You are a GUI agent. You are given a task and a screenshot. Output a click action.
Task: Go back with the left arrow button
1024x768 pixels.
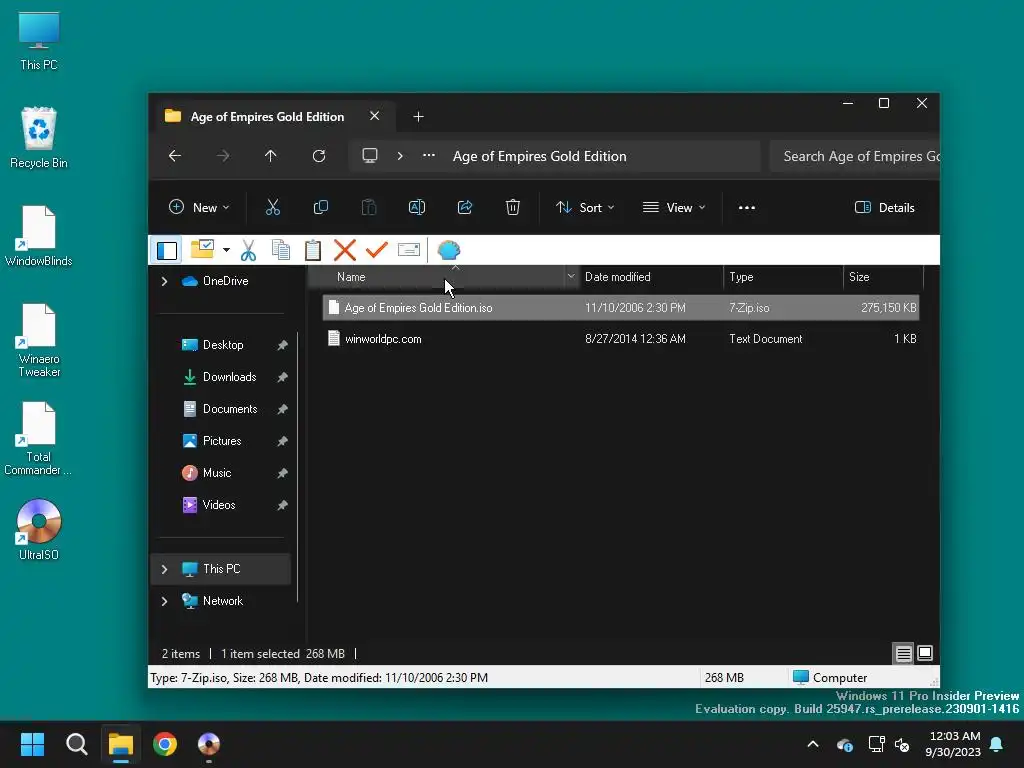coord(174,156)
